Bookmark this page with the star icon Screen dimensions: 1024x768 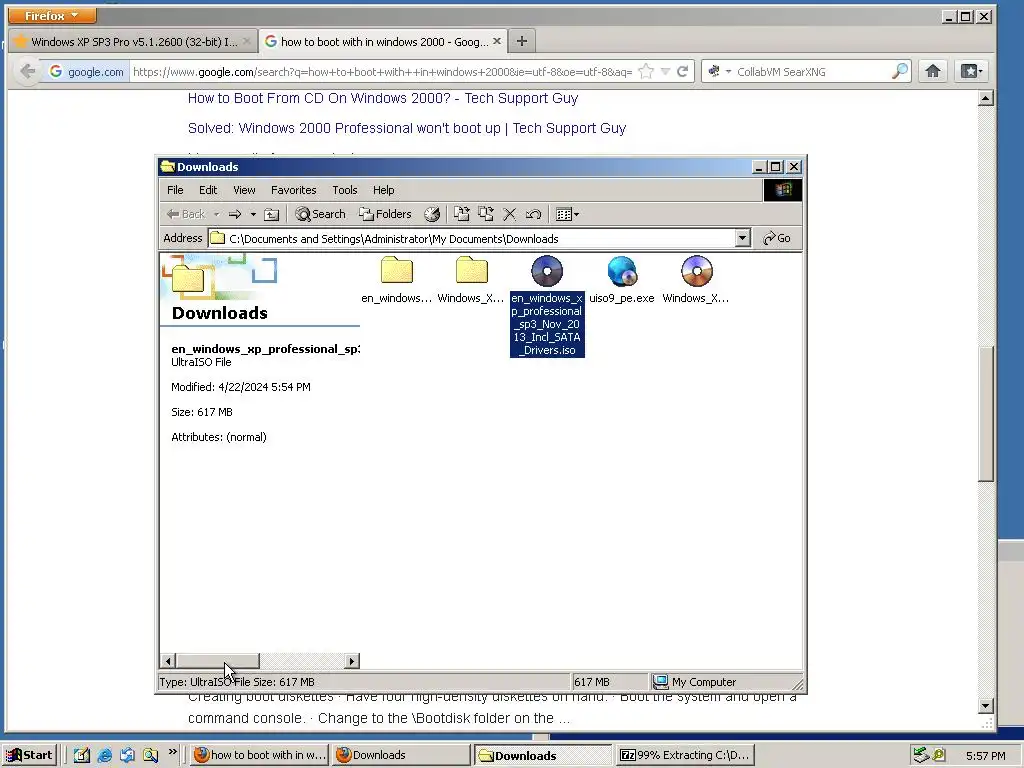pos(646,71)
